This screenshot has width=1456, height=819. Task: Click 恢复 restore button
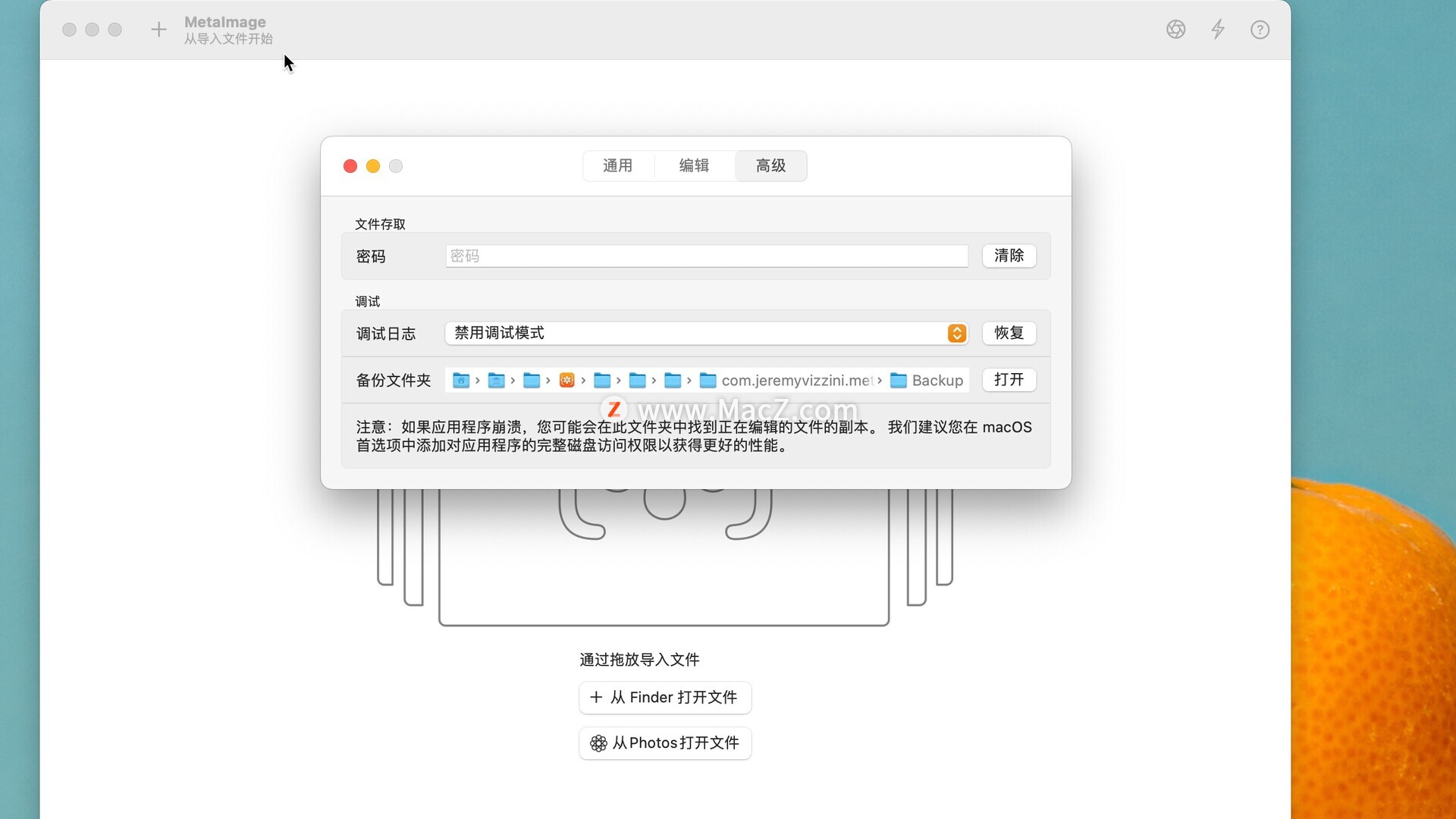click(x=1009, y=334)
